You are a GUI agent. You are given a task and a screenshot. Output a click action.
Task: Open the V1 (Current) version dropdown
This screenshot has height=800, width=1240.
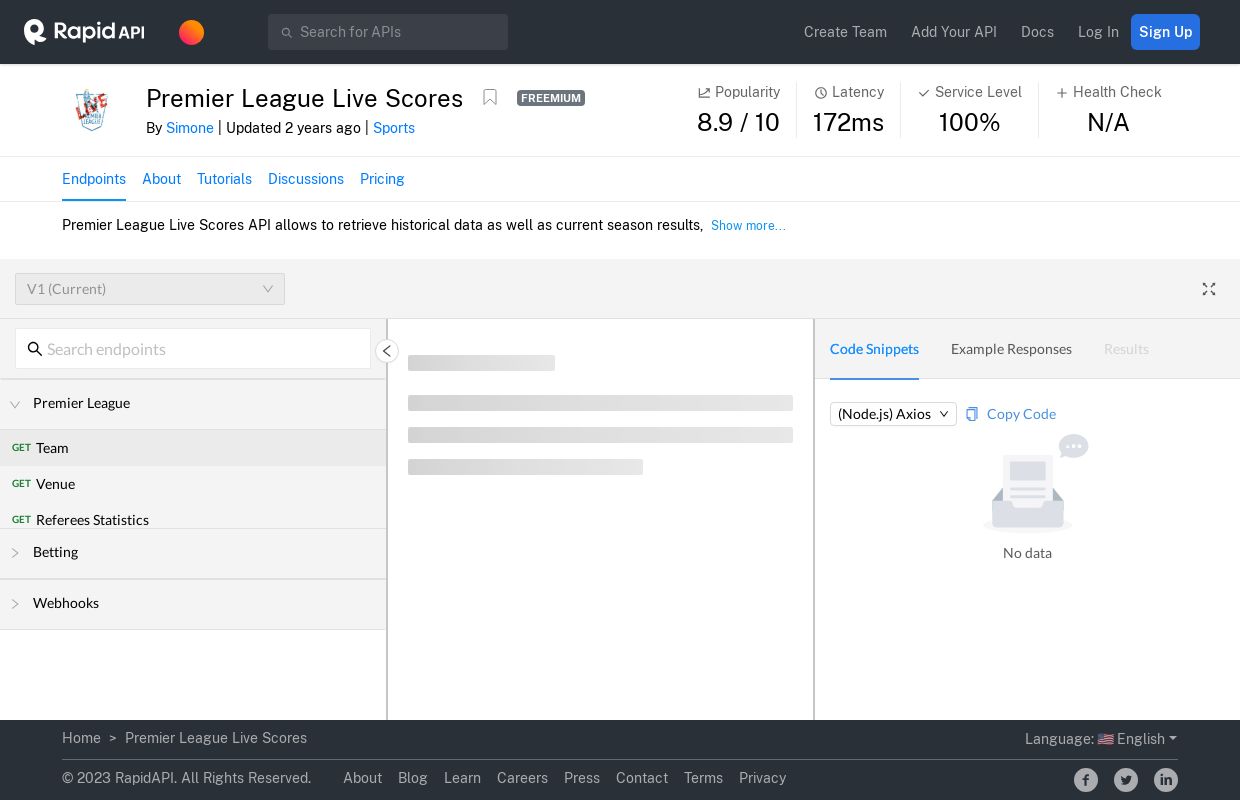click(150, 289)
